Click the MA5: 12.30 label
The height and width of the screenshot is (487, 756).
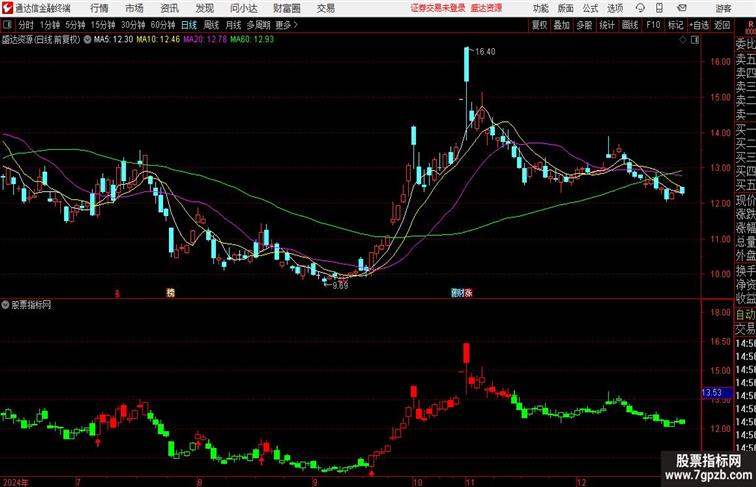113,40
